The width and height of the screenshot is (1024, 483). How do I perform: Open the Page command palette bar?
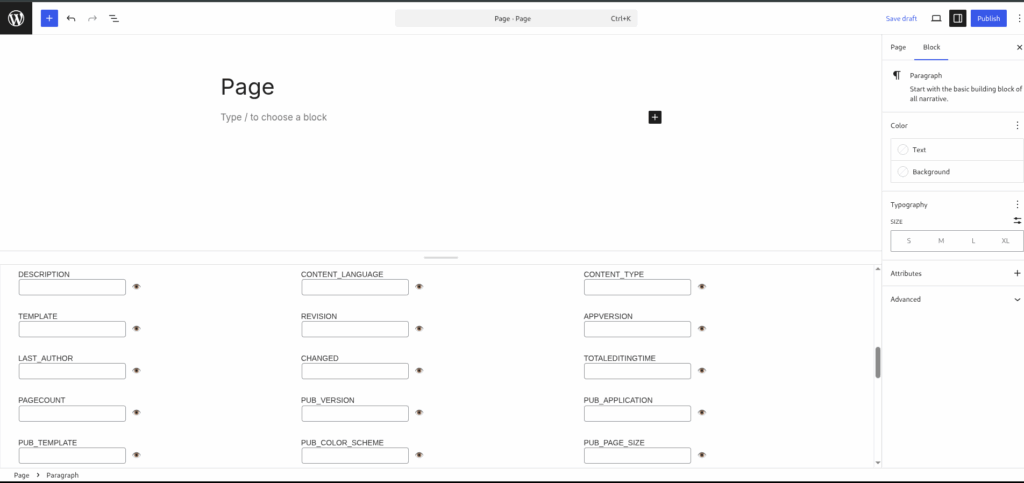(516, 18)
